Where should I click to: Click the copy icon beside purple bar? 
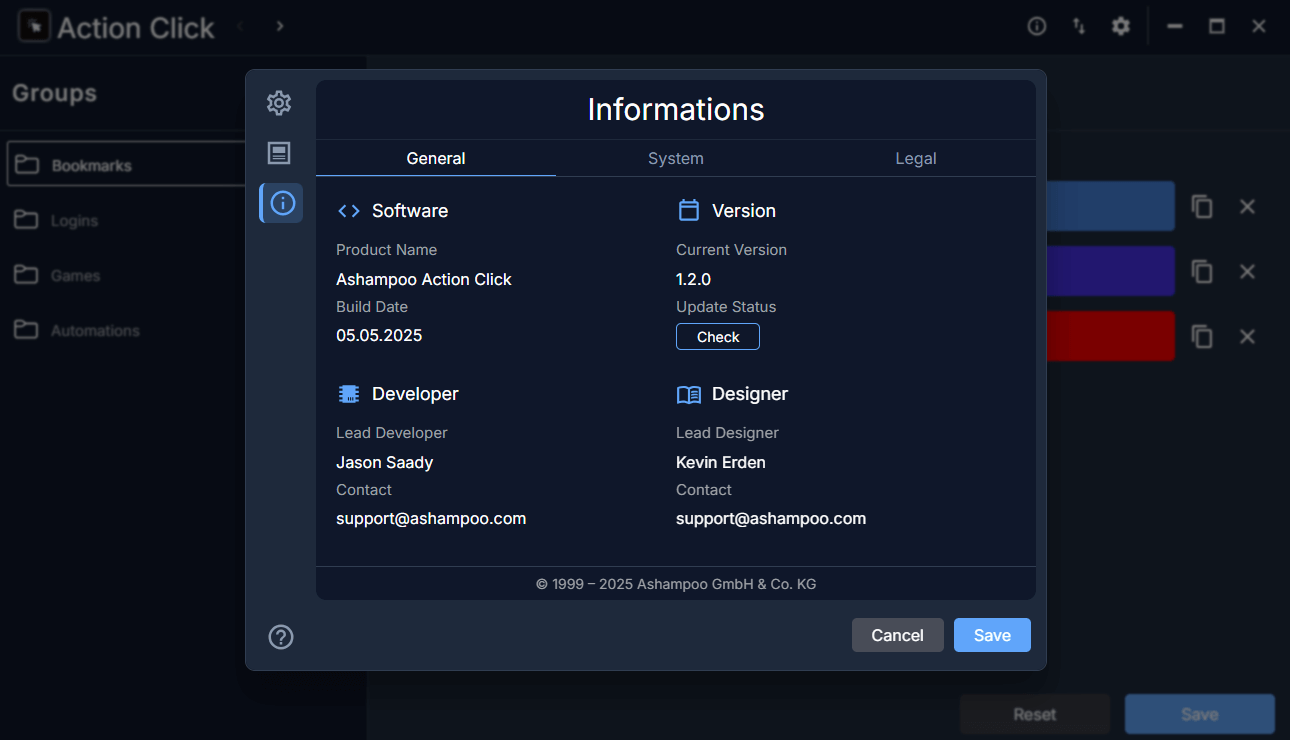(x=1202, y=272)
